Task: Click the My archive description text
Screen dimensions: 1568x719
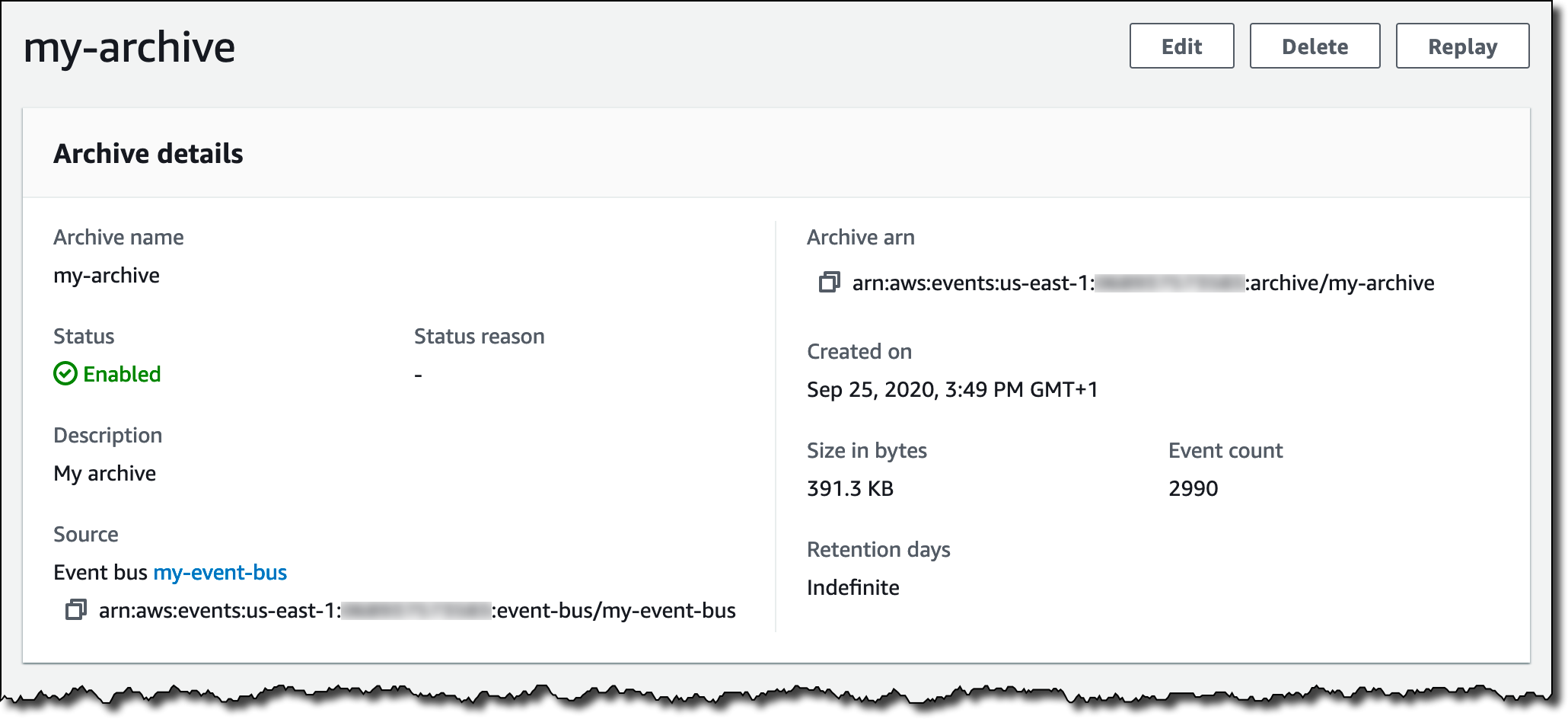Action: click(x=105, y=473)
